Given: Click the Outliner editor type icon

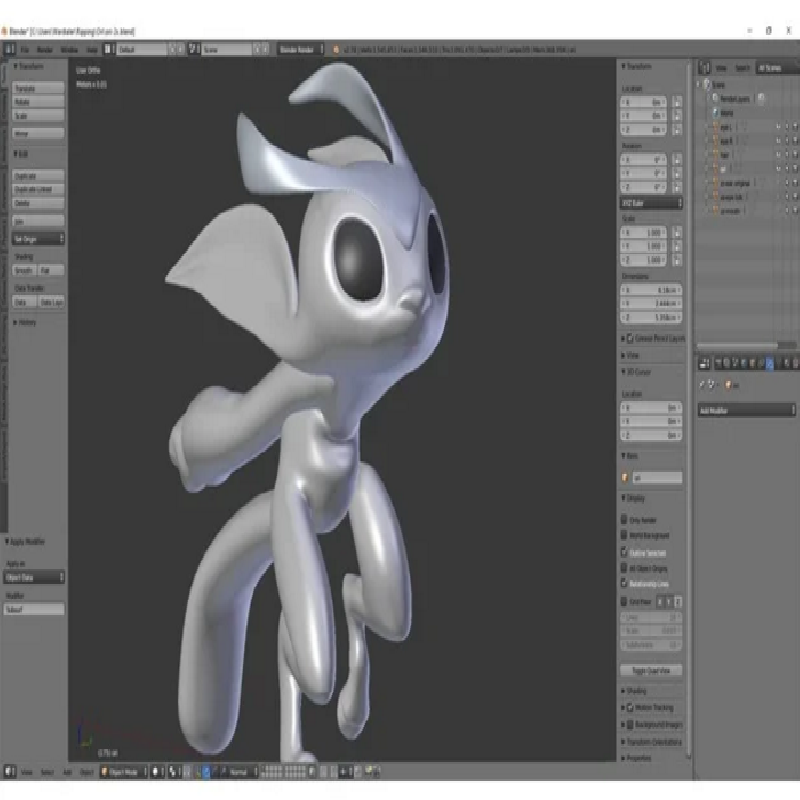Looking at the screenshot, I should (x=705, y=67).
